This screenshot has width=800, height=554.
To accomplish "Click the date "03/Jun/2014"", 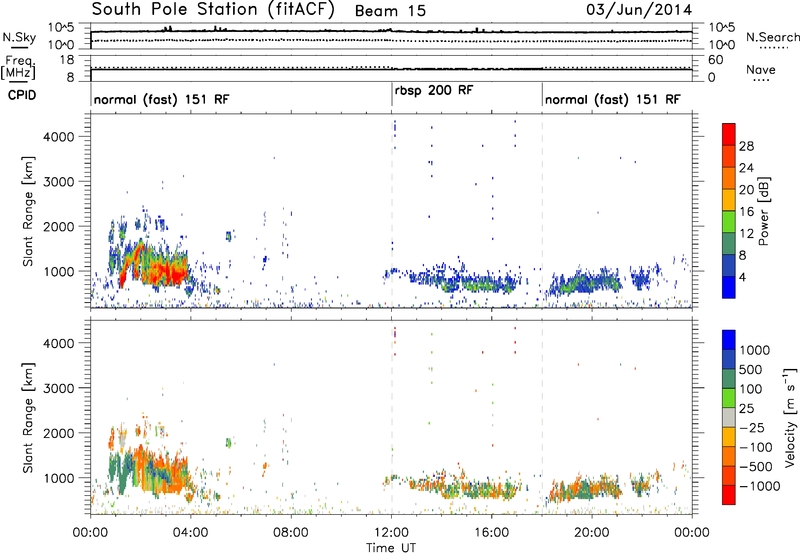I will tap(639, 10).
